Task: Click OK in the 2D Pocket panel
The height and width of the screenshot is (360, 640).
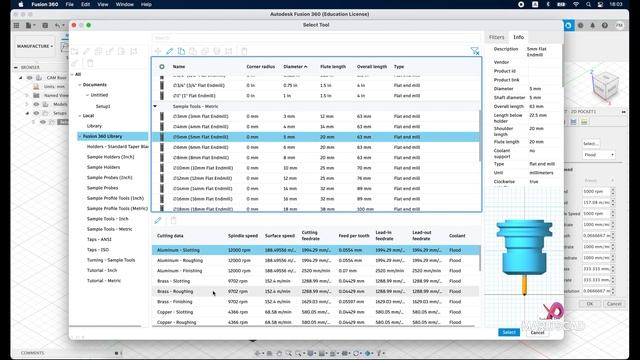Action: point(590,304)
